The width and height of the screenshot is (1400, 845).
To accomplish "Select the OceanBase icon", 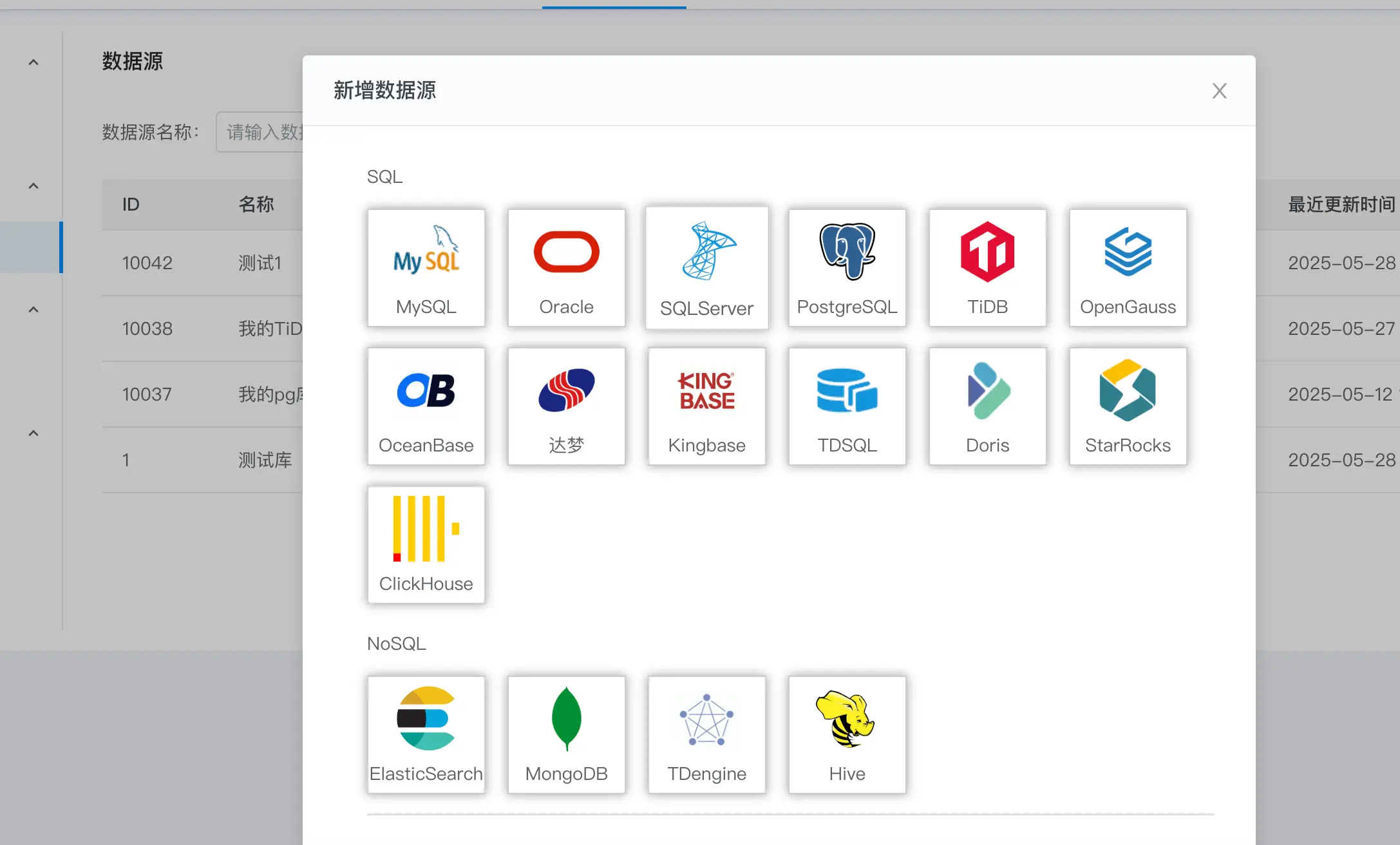I will (x=426, y=406).
